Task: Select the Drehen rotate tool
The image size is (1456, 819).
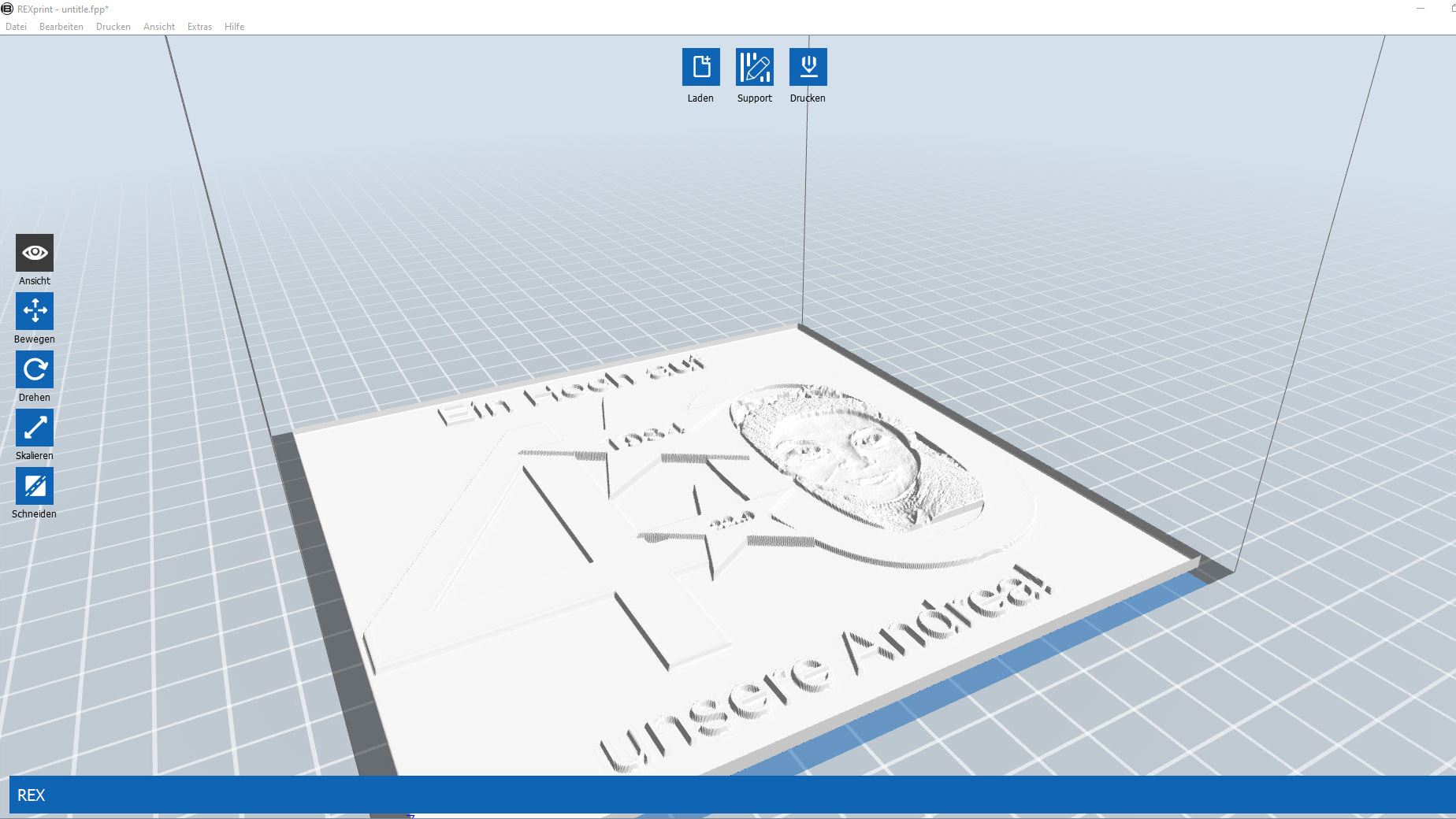Action: pos(35,369)
